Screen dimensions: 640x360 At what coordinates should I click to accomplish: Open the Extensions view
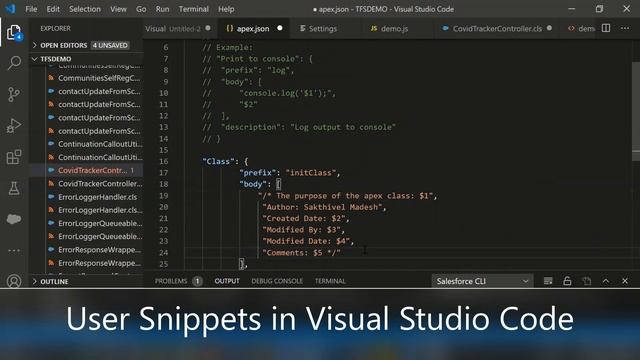tap(14, 157)
